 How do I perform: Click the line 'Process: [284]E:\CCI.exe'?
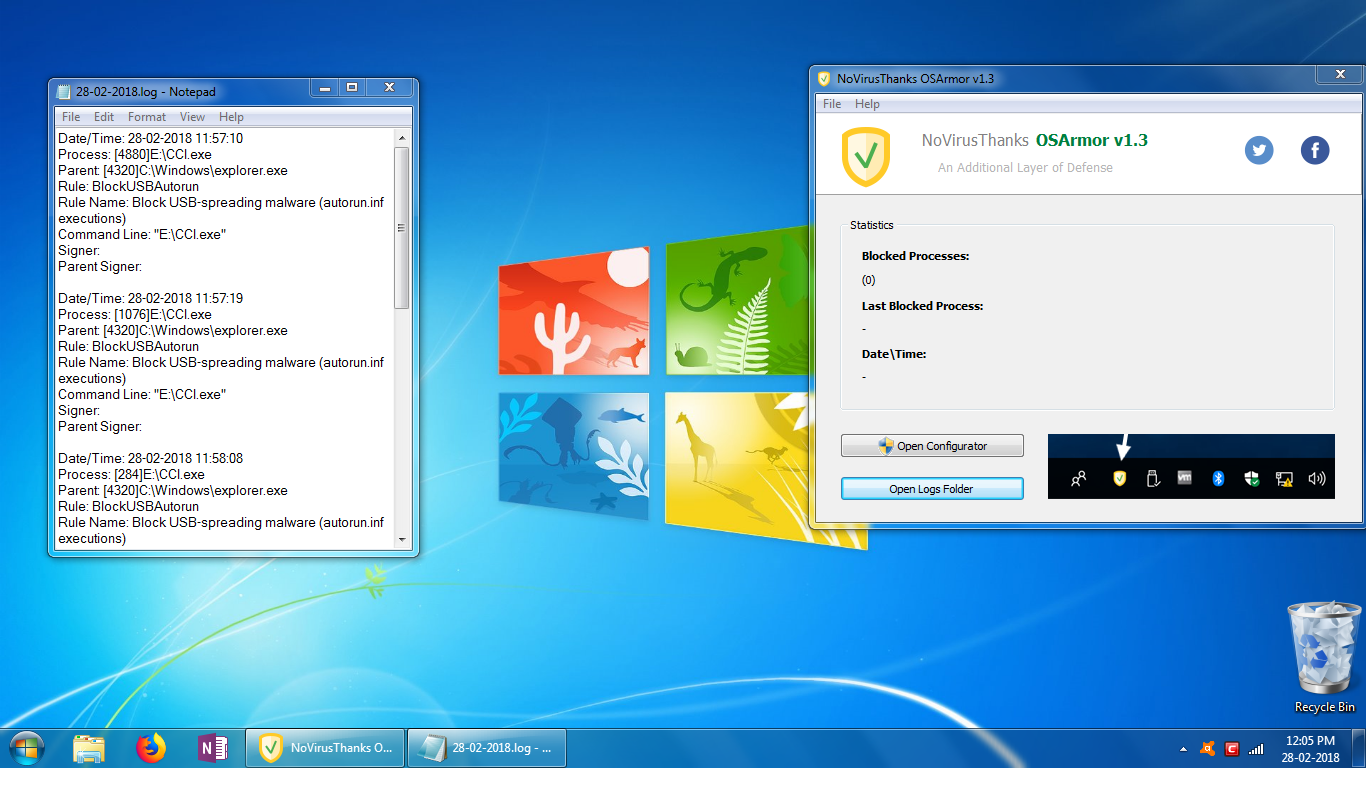click(131, 475)
